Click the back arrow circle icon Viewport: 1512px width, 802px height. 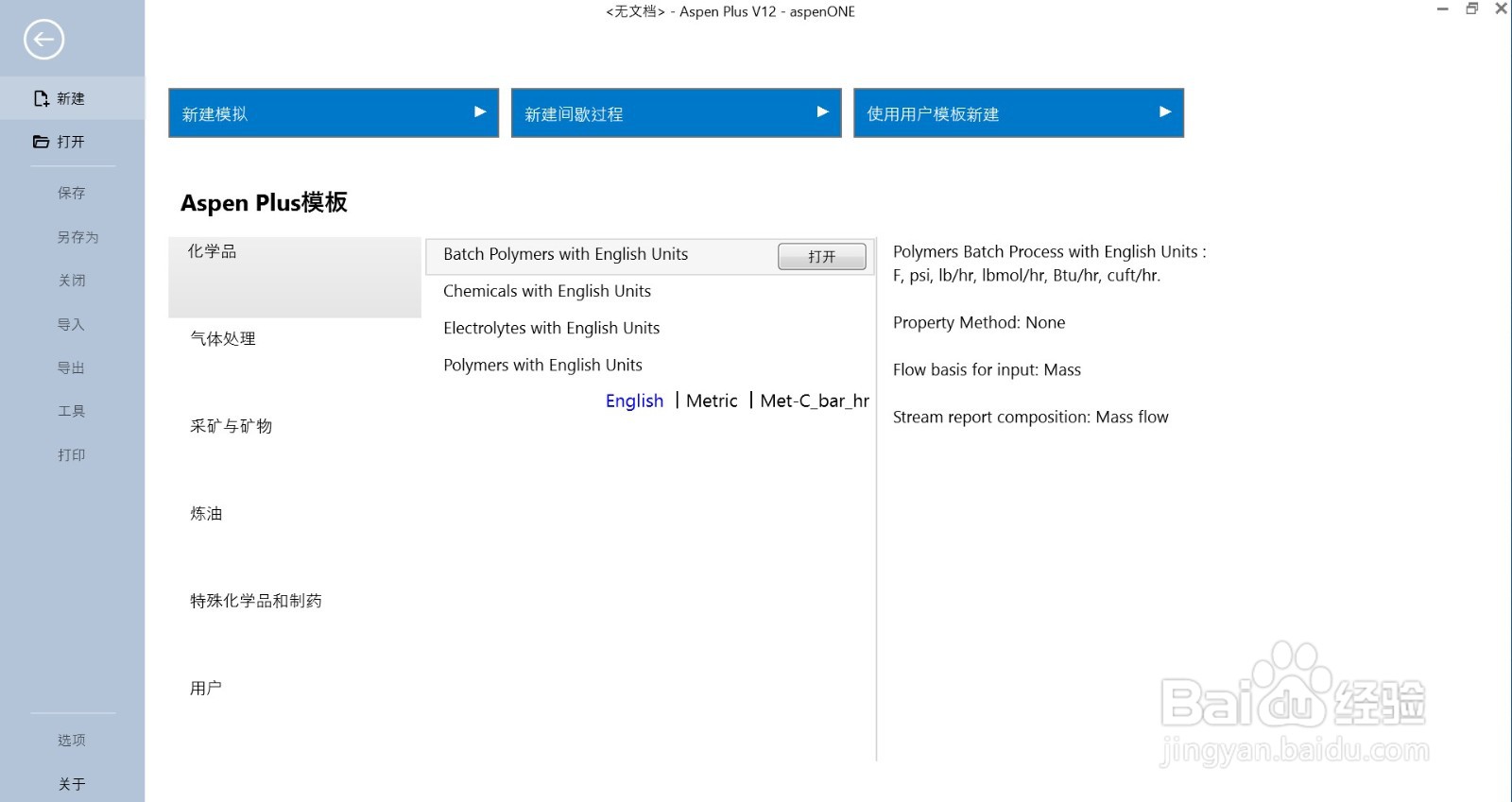pyautogui.click(x=43, y=40)
